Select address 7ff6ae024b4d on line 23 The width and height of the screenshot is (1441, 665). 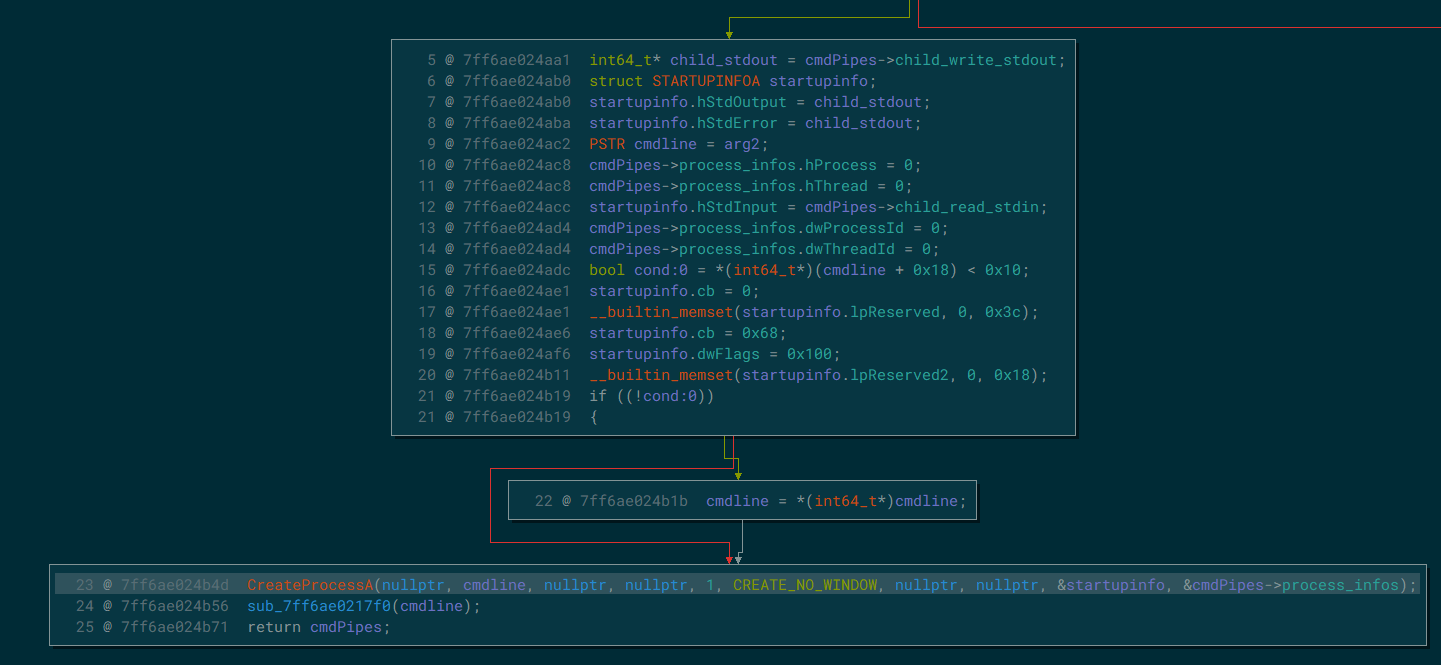175,585
